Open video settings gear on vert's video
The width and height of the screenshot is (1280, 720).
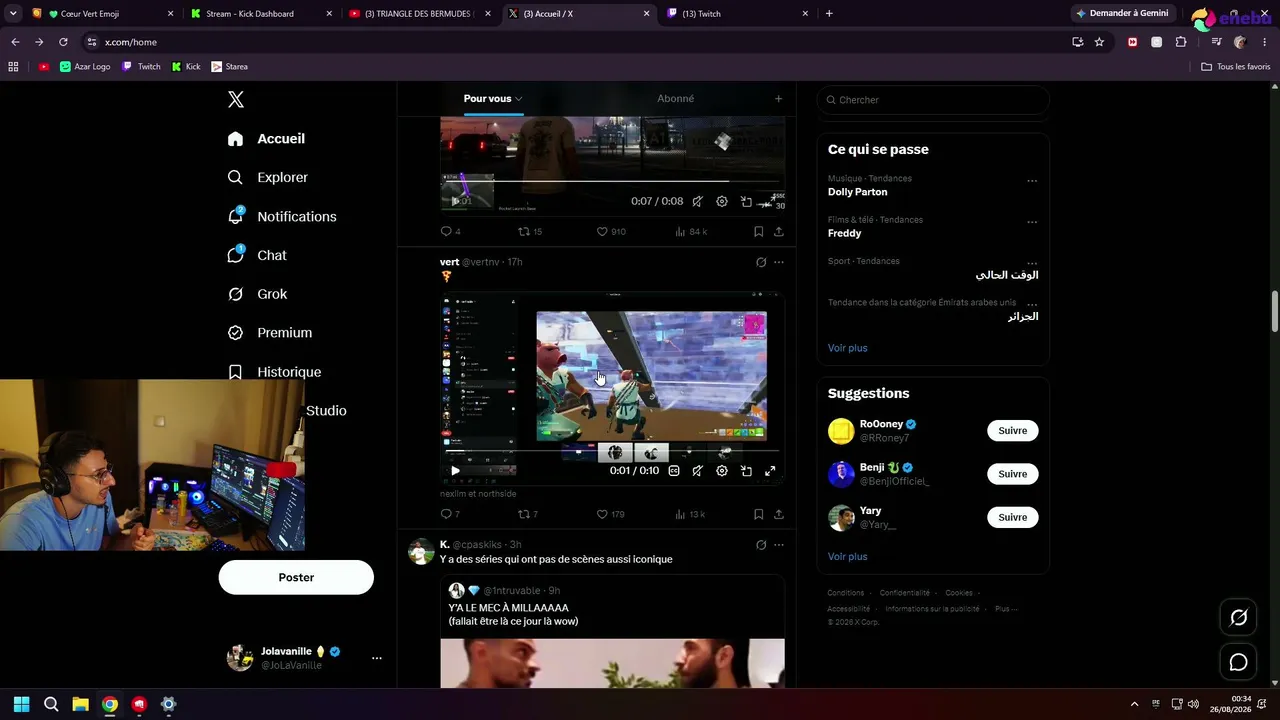click(x=722, y=471)
